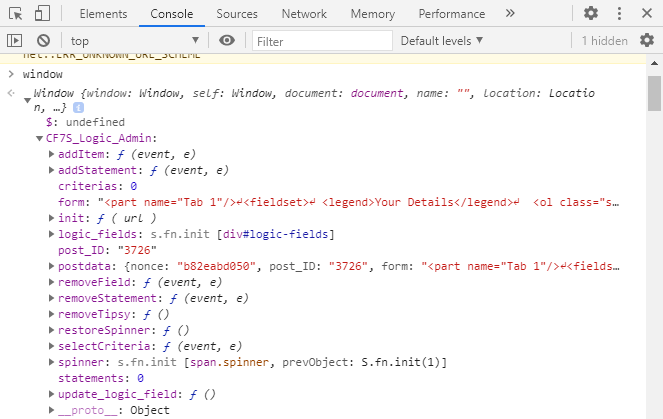This screenshot has width=663, height=419.
Task: Collapse the CF7S_Logic_Admin object
Action: (x=39, y=139)
